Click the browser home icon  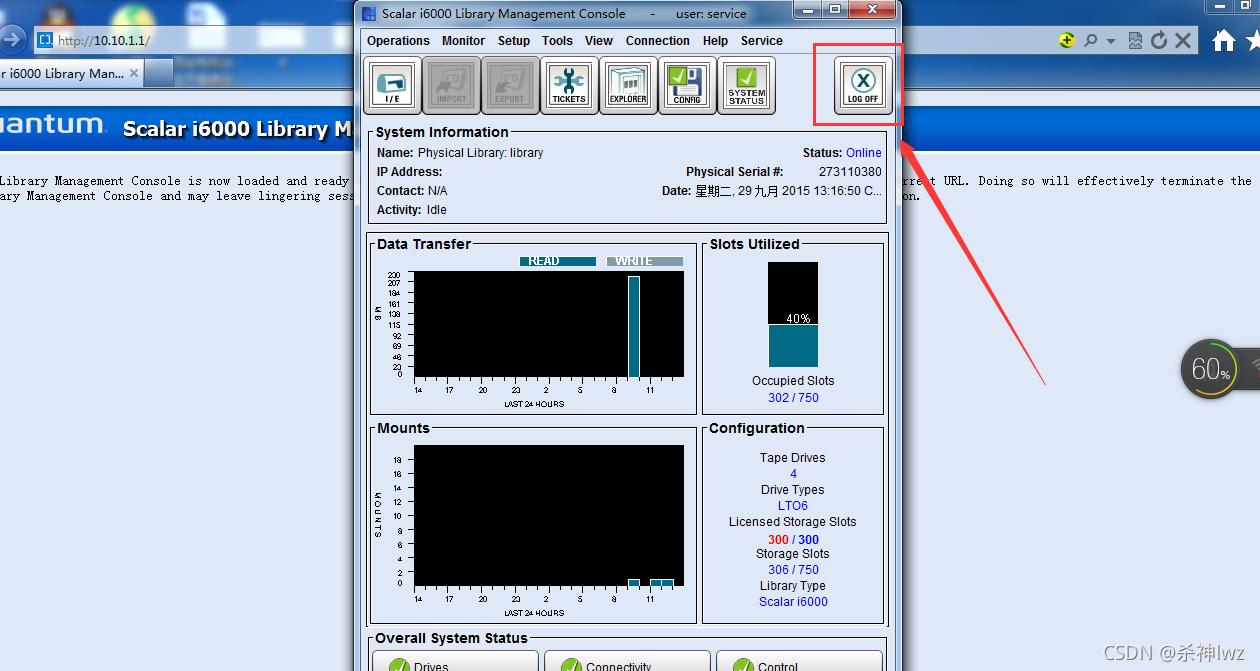[x=1224, y=40]
